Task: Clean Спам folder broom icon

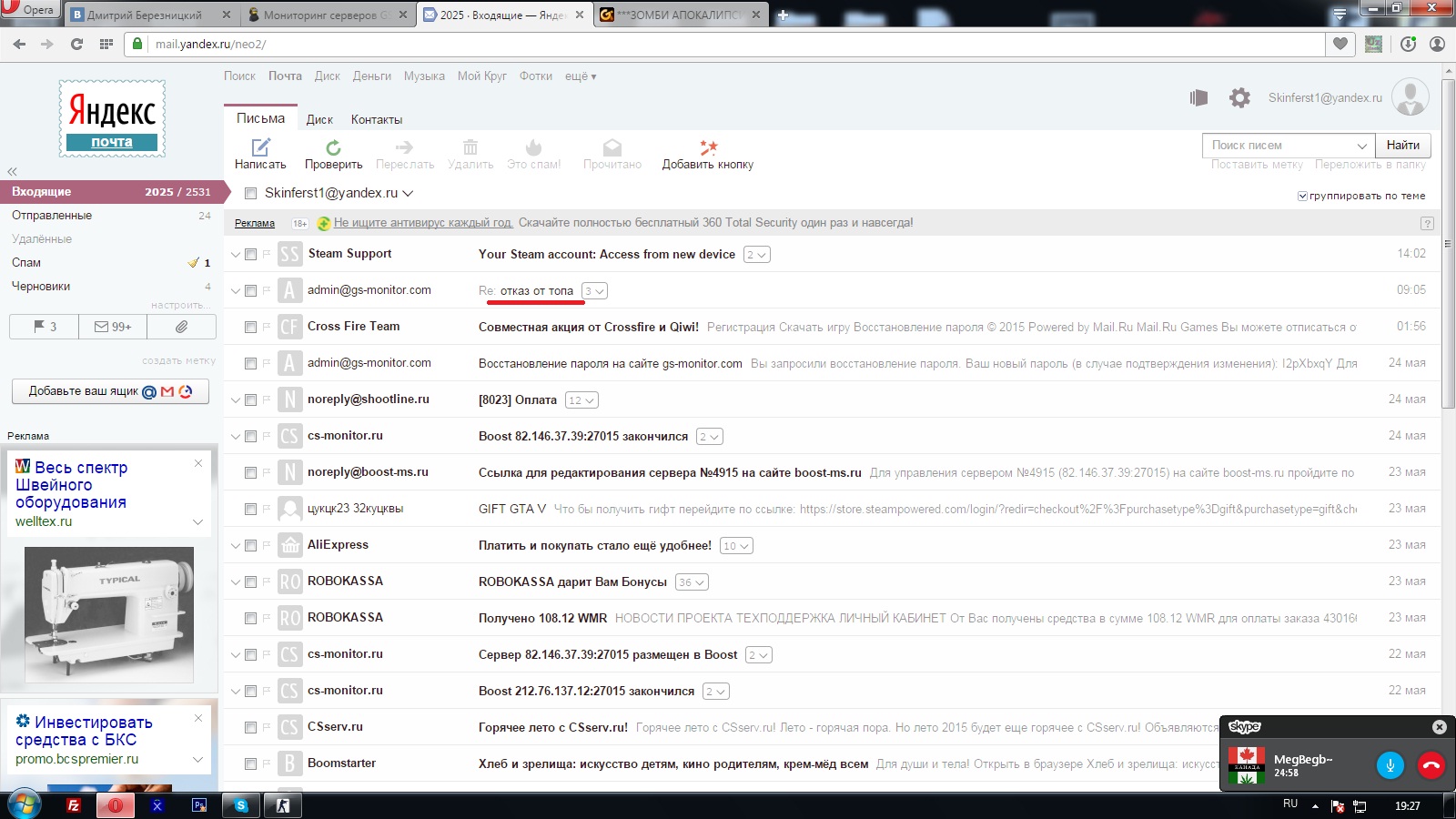Action: point(193,262)
